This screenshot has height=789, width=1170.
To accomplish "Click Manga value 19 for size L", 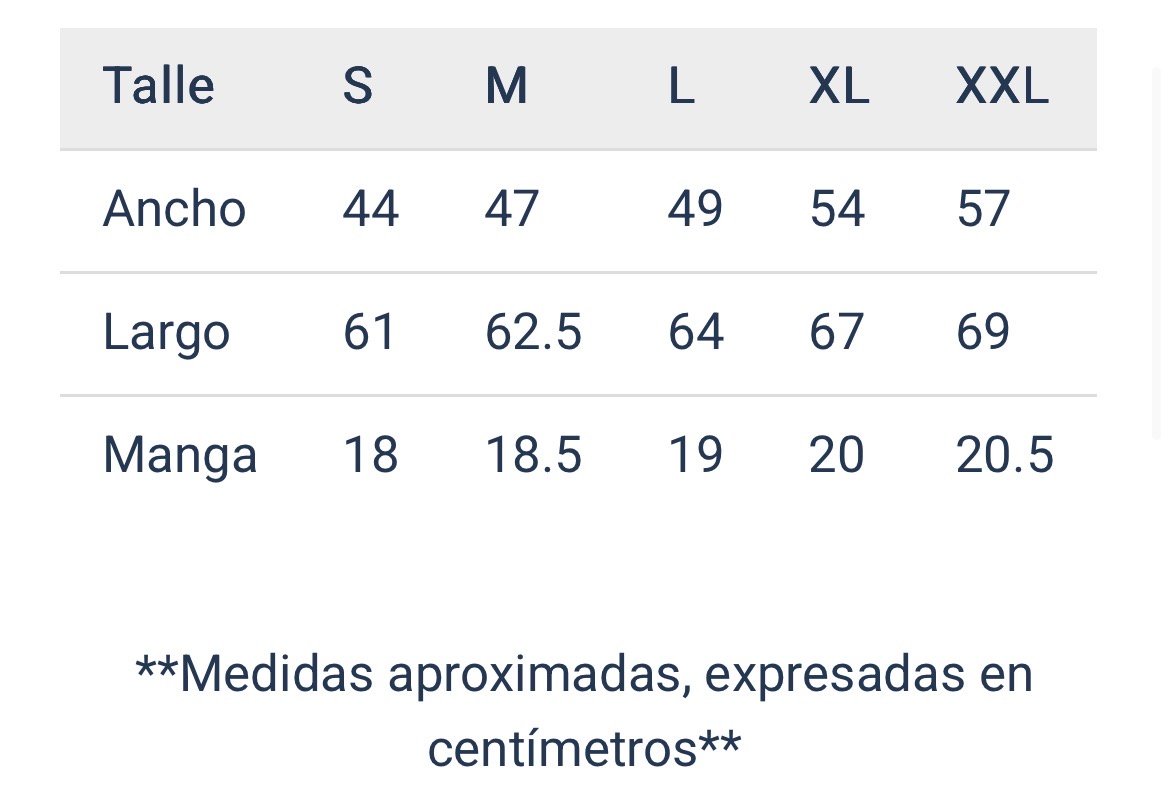I will pos(695,455).
